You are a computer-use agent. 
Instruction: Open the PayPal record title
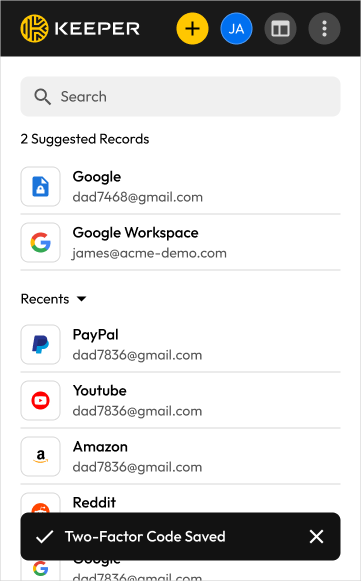click(x=96, y=335)
